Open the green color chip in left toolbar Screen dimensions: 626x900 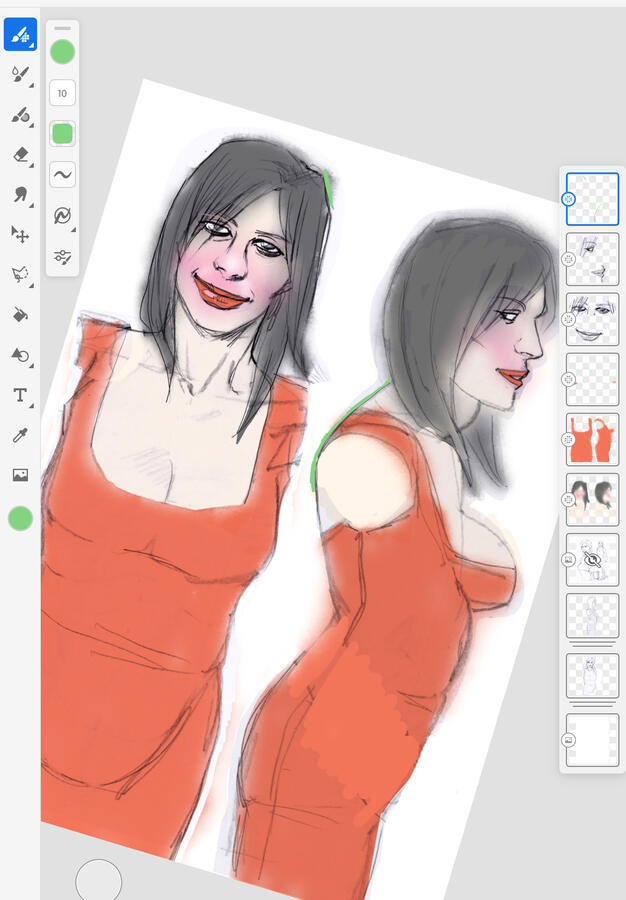[x=20, y=518]
